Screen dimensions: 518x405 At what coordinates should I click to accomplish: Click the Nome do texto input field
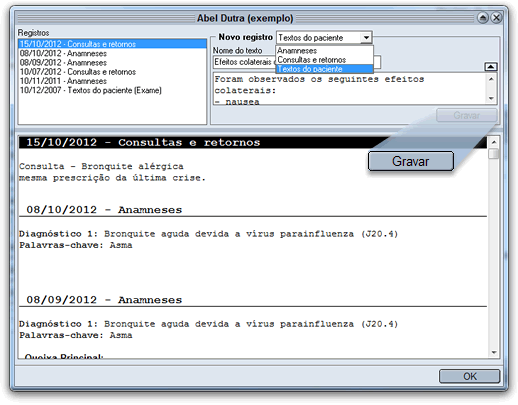tap(297, 62)
